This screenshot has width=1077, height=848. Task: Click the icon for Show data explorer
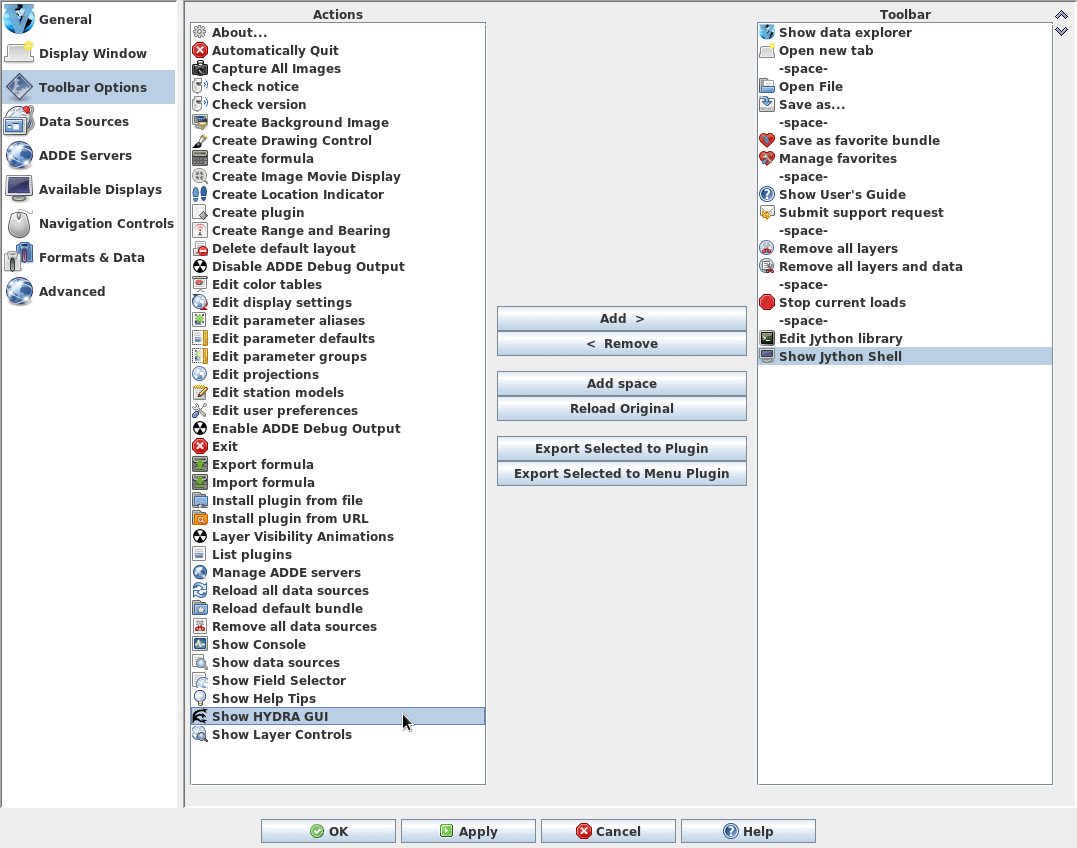coord(767,32)
